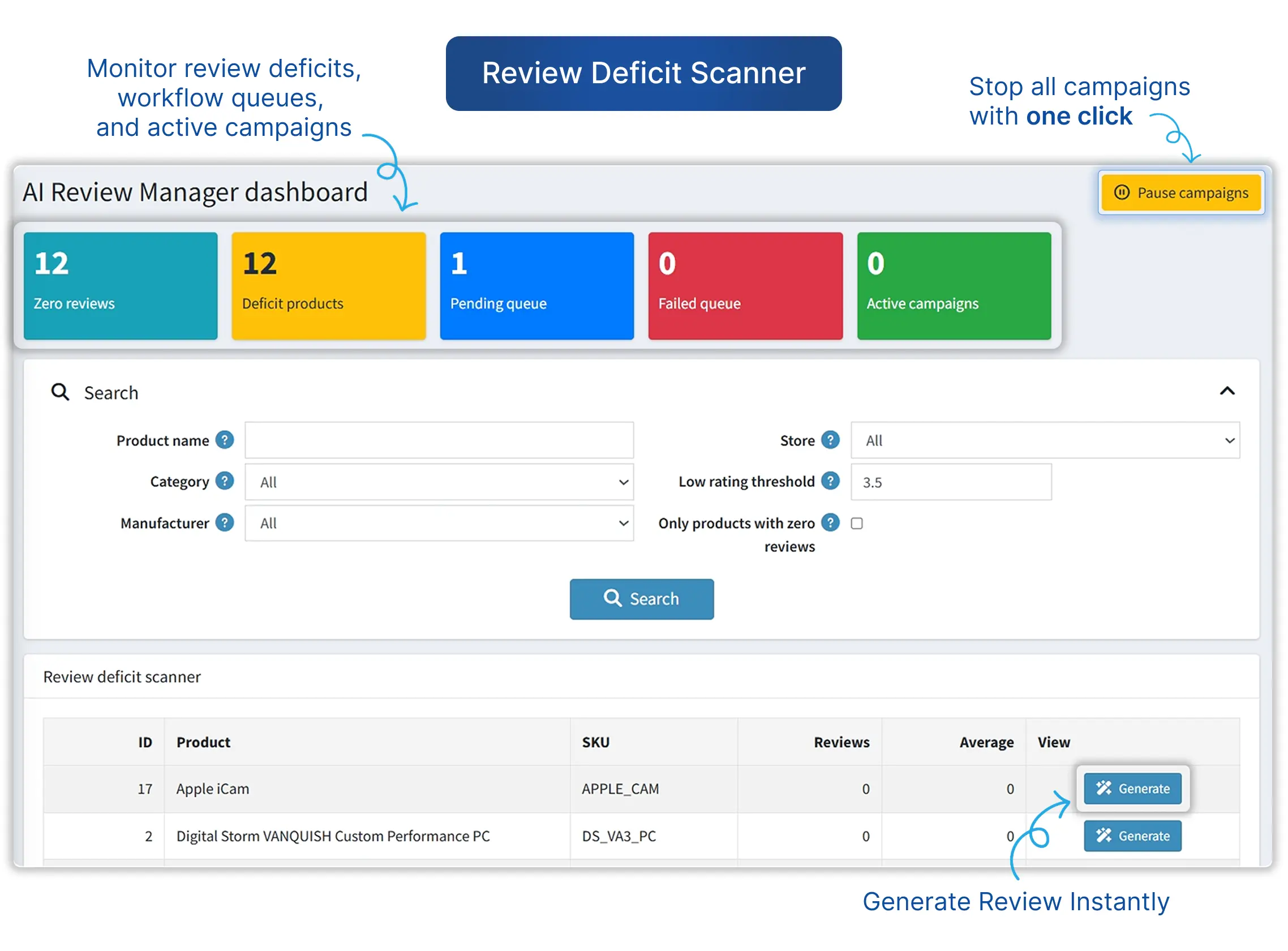Viewport: 1288px width, 951px height.
Task: Select the Apple iCam product name
Action: pos(212,789)
